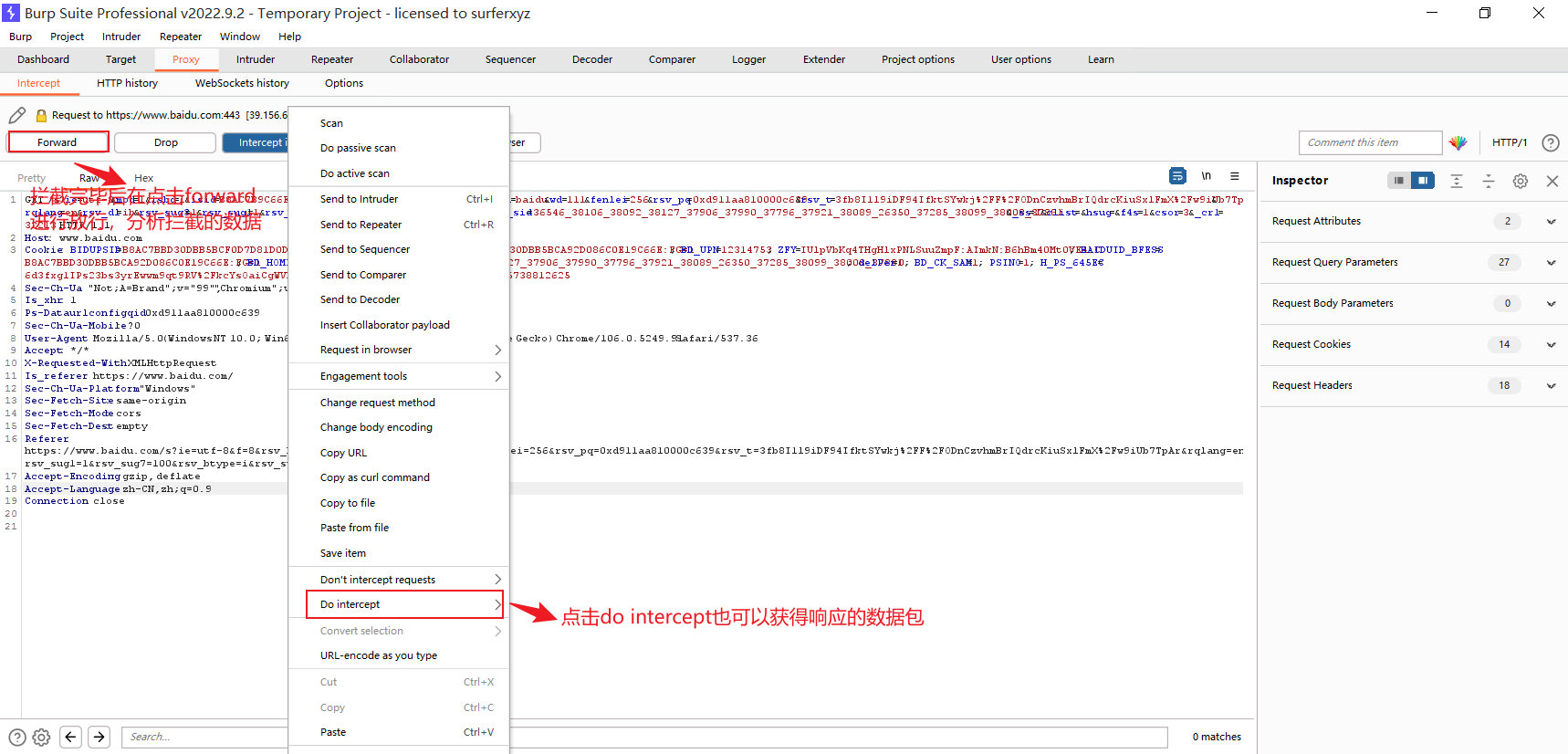Close the Inspector panel
This screenshot has width=1568, height=754.
click(1552, 181)
